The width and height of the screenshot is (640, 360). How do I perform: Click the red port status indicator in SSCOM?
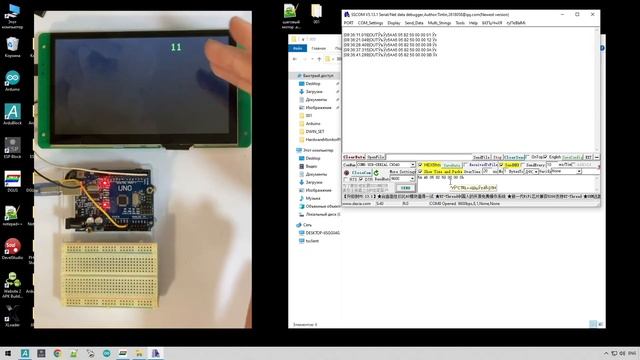point(347,172)
